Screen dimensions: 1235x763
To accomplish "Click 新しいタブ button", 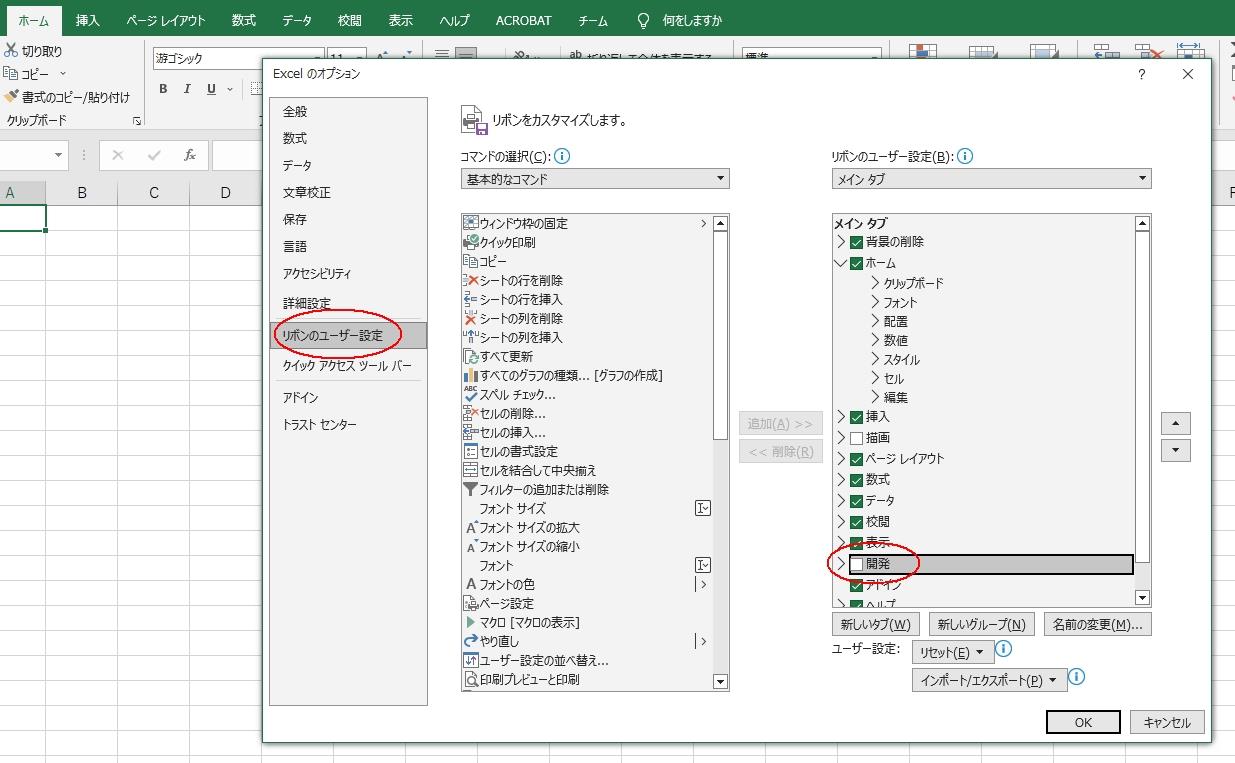I will point(875,624).
